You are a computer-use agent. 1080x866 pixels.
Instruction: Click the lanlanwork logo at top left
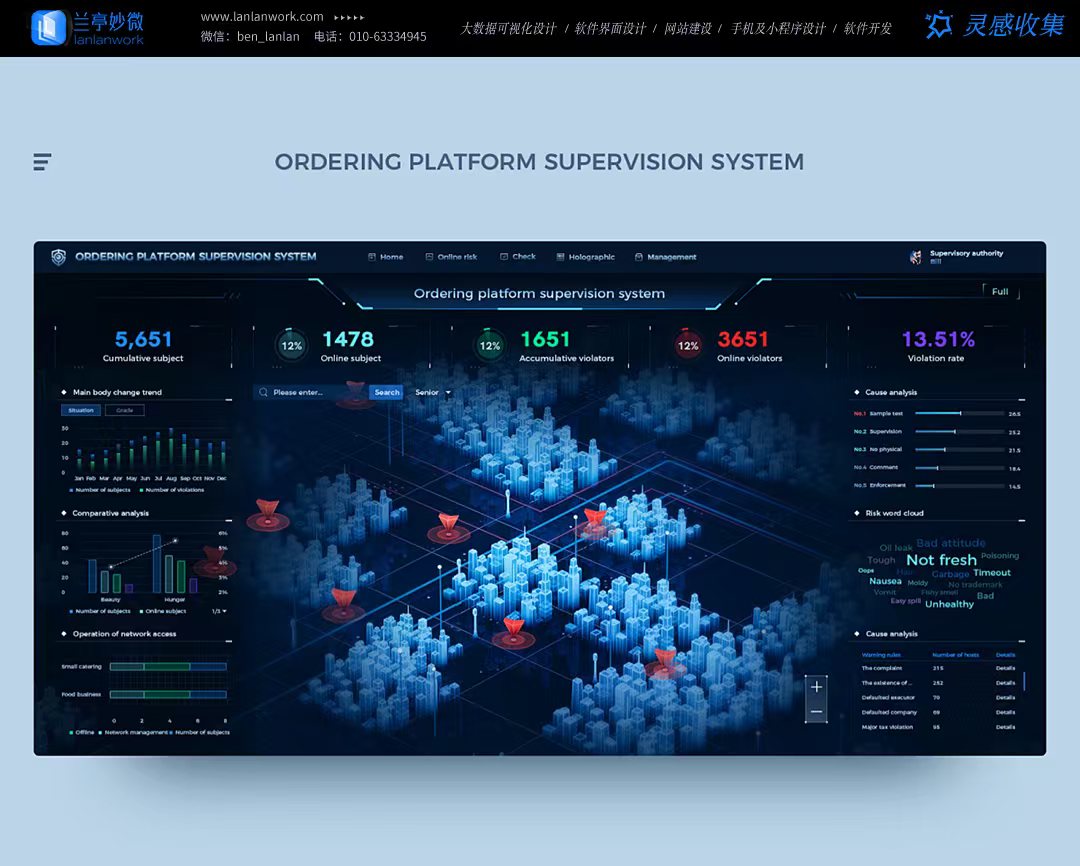87,28
